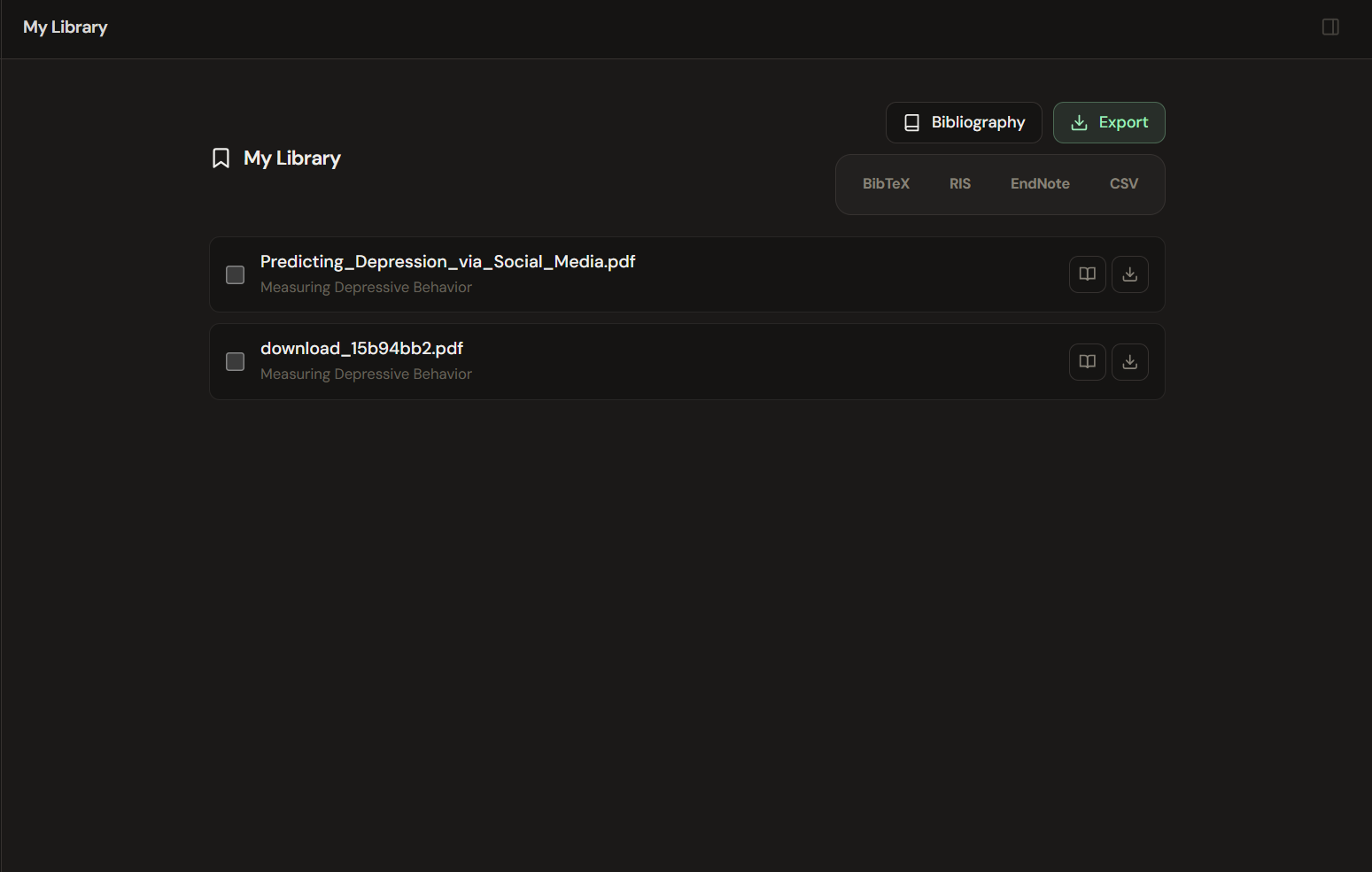Download download_15b94bb2.pdf via its download icon
The image size is (1372, 872).
click(1130, 362)
